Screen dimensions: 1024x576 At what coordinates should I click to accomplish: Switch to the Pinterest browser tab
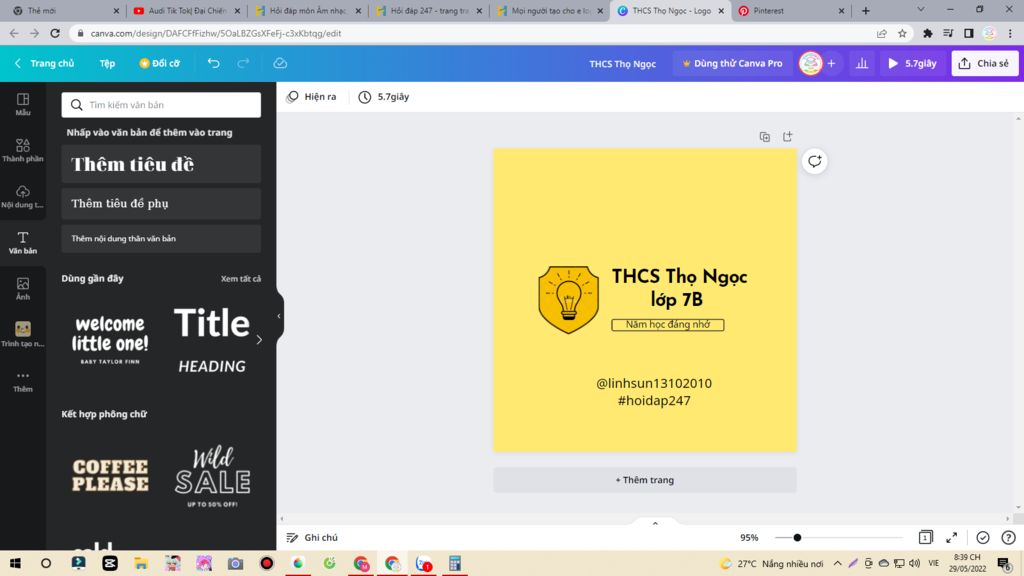point(791,10)
